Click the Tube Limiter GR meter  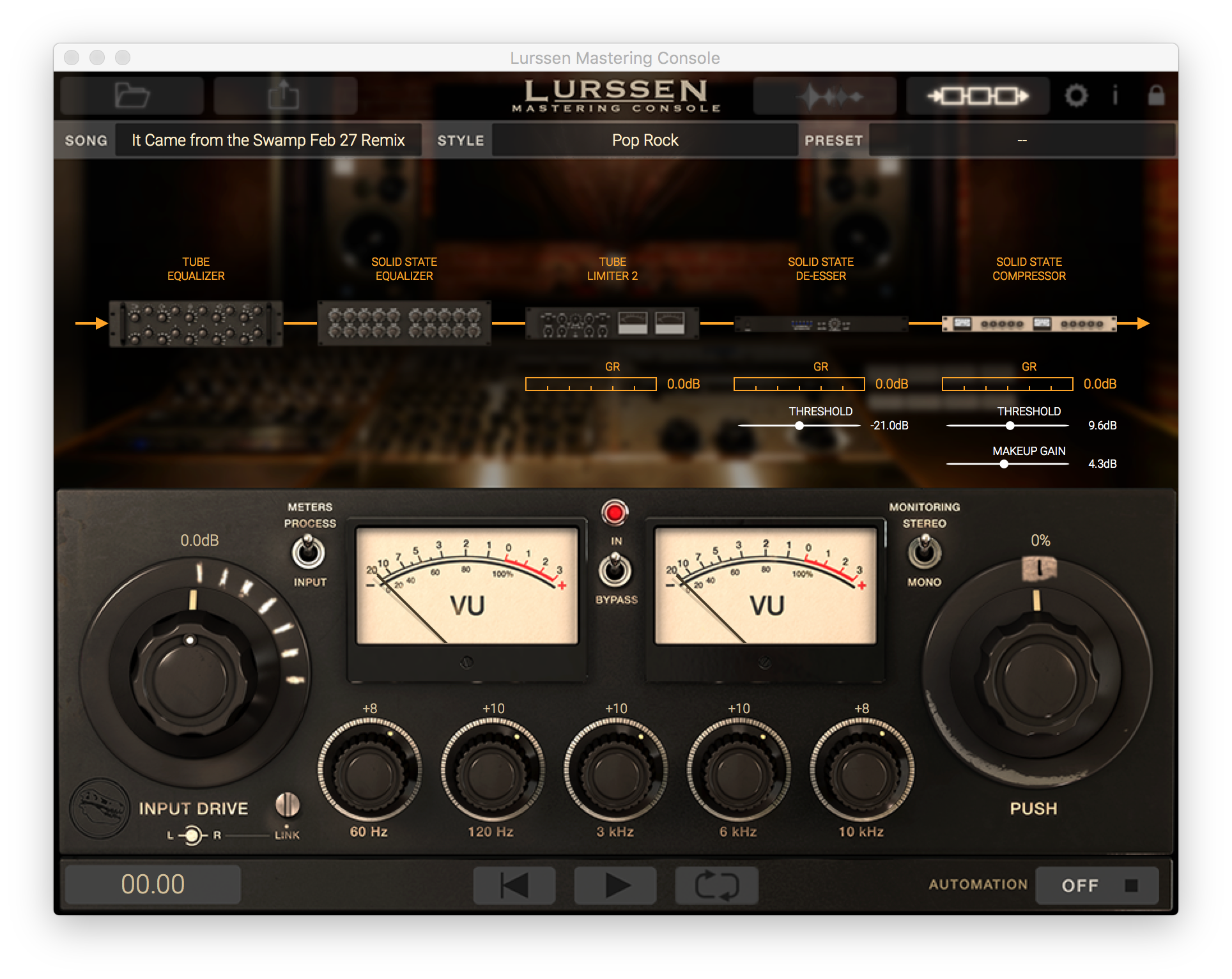click(590, 384)
